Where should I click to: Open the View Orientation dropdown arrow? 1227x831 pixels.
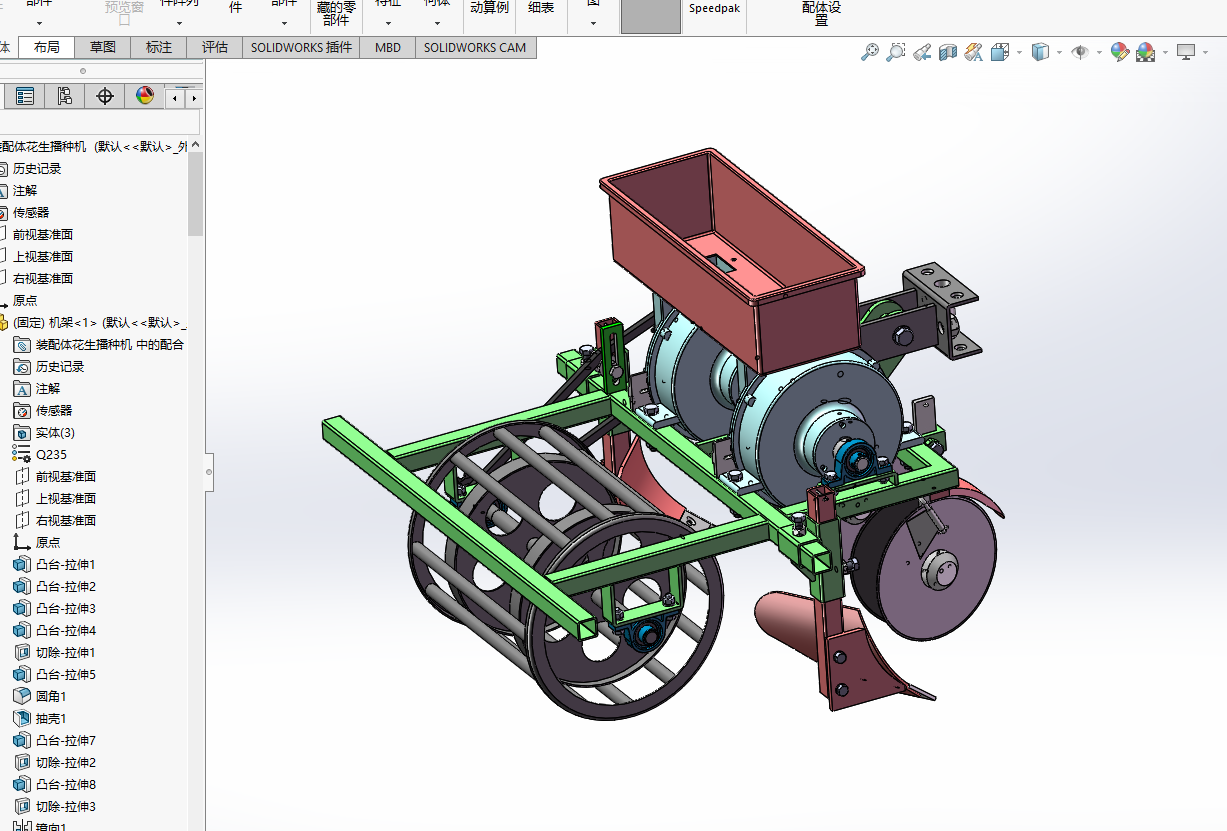click(1019, 52)
